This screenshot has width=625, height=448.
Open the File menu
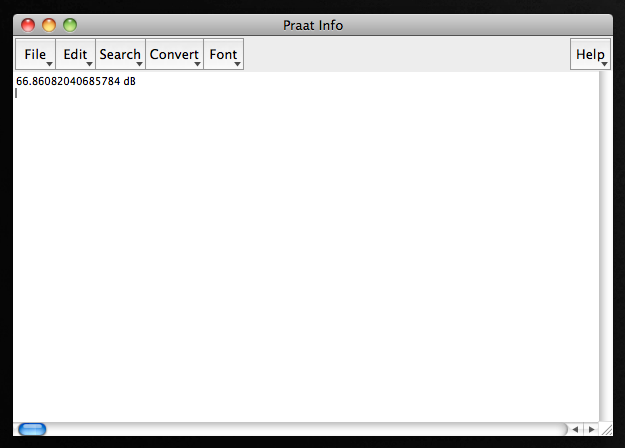click(35, 54)
